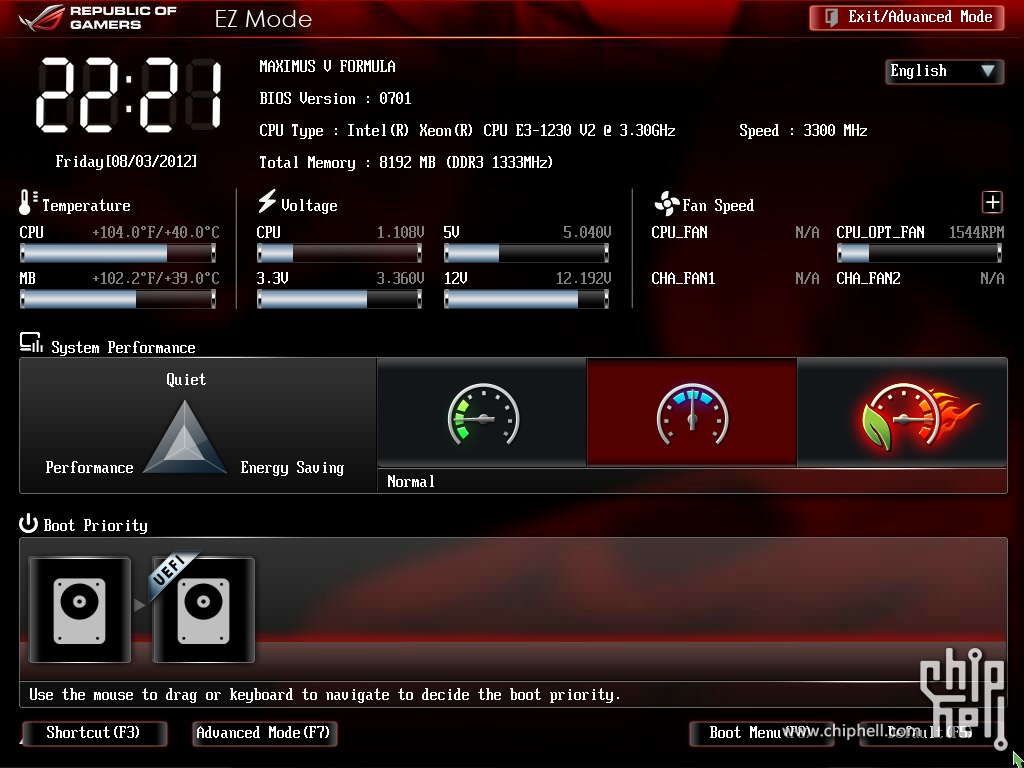
Task: Click BIOS Version : 0701 text
Action: click(335, 99)
